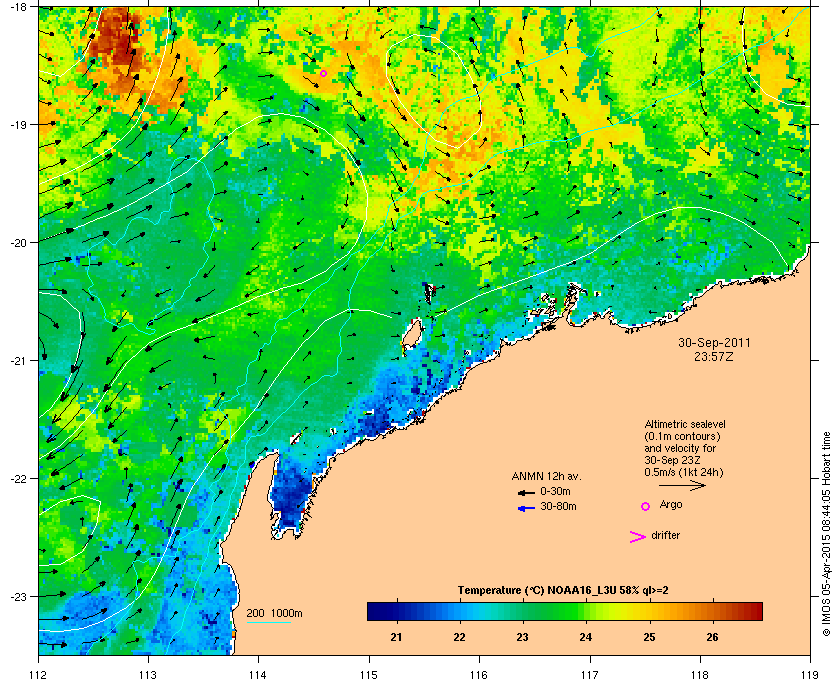The image size is (840, 680).
Task: Click the '0.5m/s (1kt 24h)' text
Action: click(x=684, y=472)
